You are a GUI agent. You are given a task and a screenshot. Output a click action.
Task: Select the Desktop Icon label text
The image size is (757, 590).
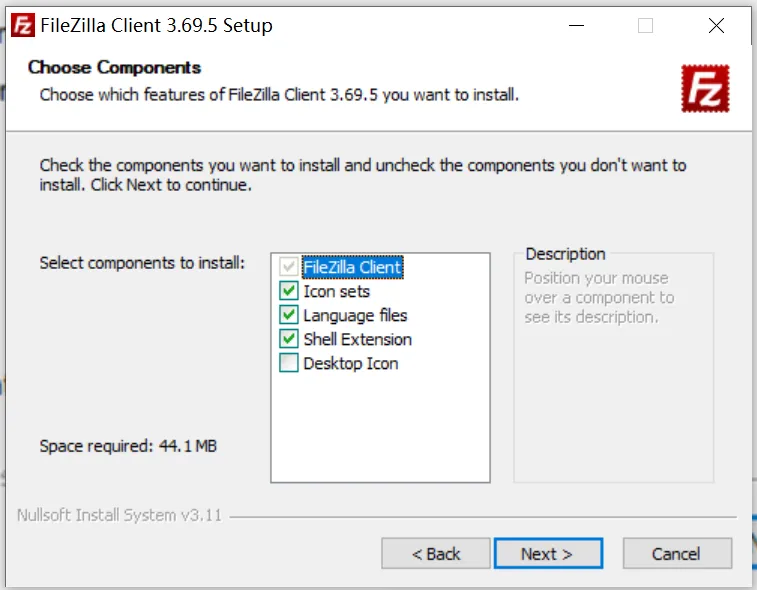[350, 363]
